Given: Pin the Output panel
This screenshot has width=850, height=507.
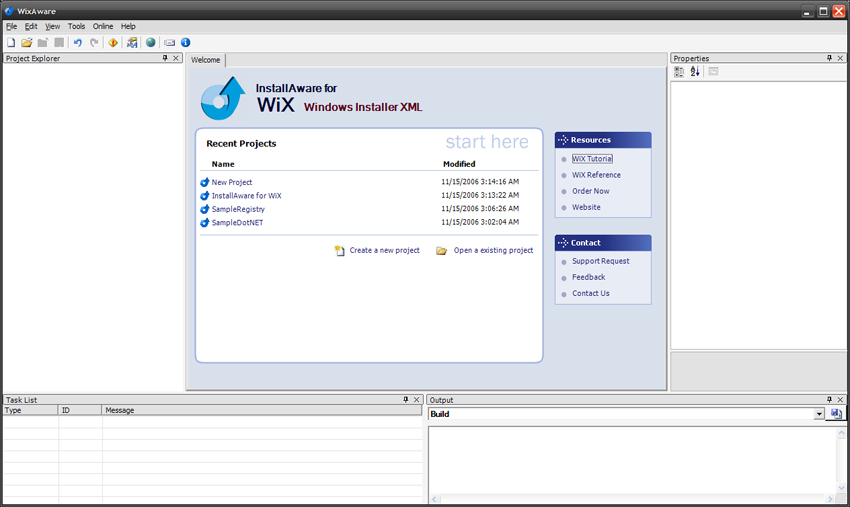Looking at the screenshot, I should [829, 400].
